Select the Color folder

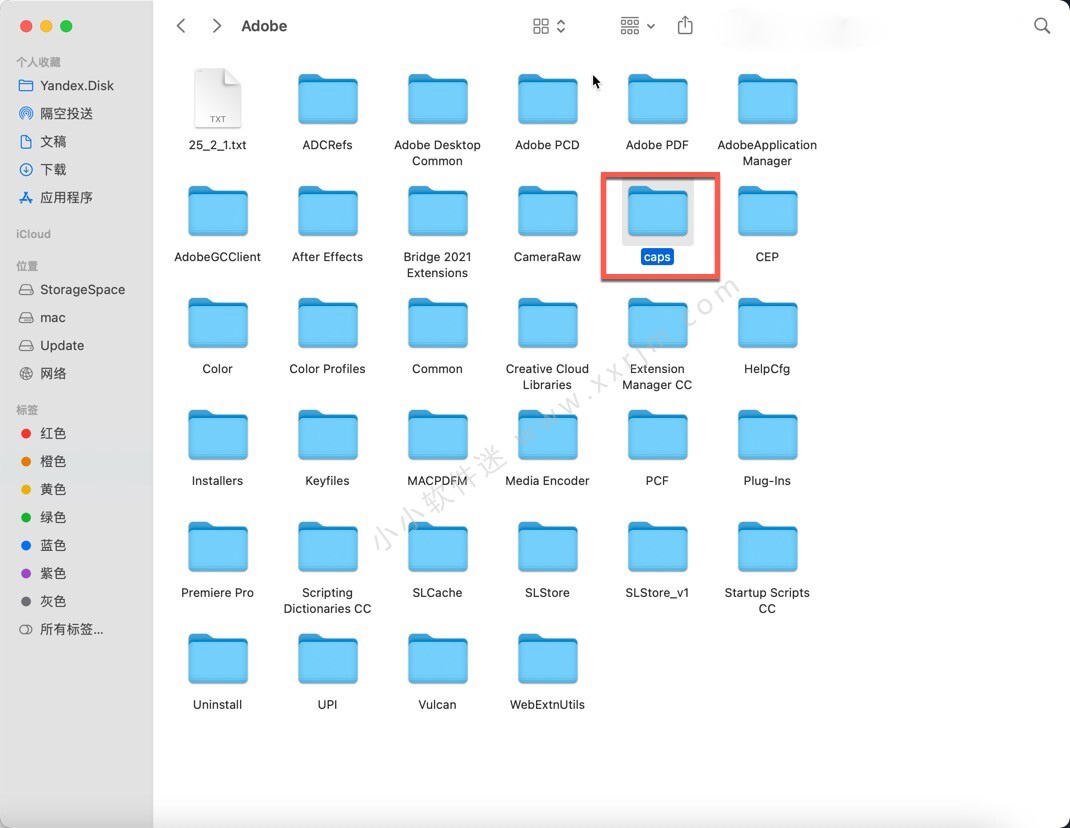218,323
